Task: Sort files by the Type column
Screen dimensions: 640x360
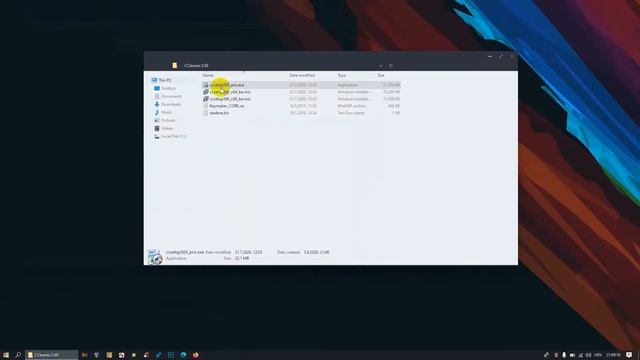Action: tap(342, 76)
